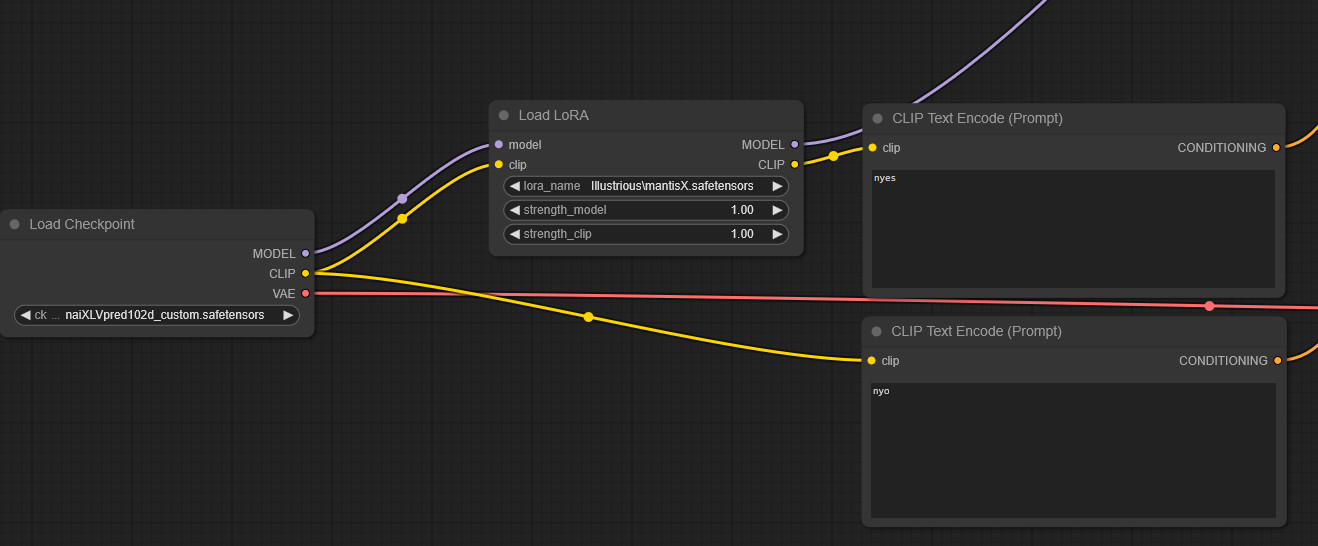Click the midpoint dot on checkpoint CLIP to nyo link
This screenshot has height=546, width=1318.
coord(588,317)
